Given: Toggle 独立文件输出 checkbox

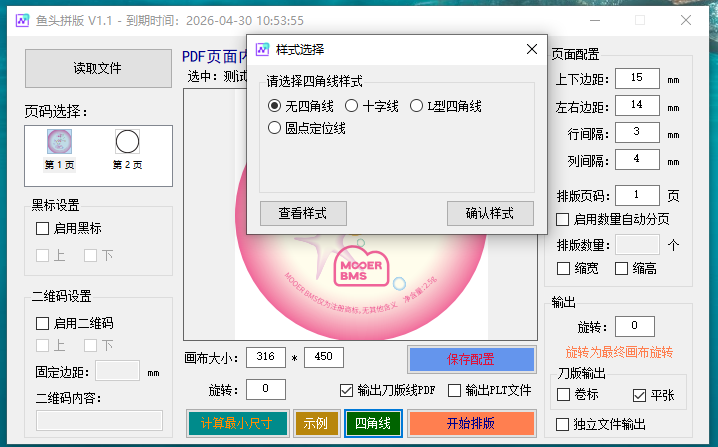Looking at the screenshot, I should (563, 423).
